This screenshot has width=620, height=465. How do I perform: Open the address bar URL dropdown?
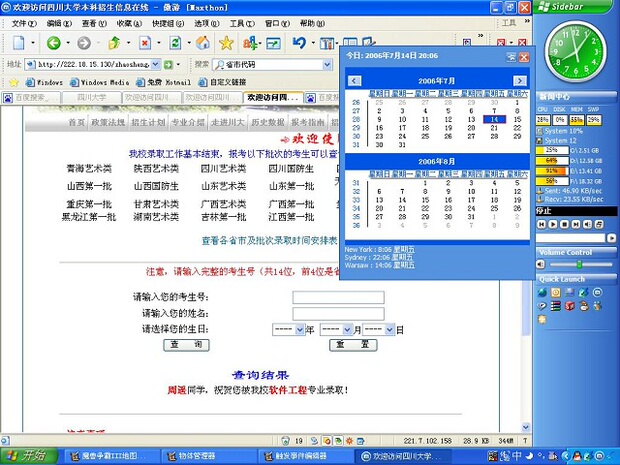[155, 64]
